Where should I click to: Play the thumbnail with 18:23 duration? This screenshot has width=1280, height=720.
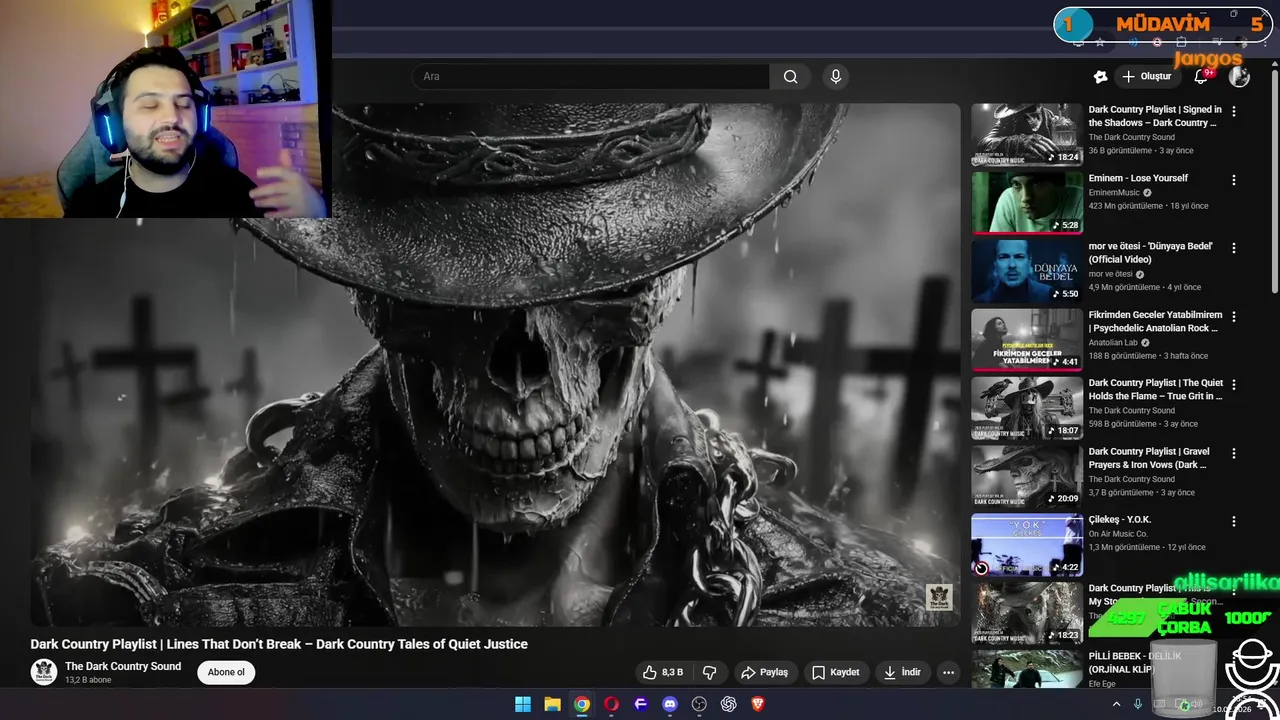click(x=1027, y=612)
